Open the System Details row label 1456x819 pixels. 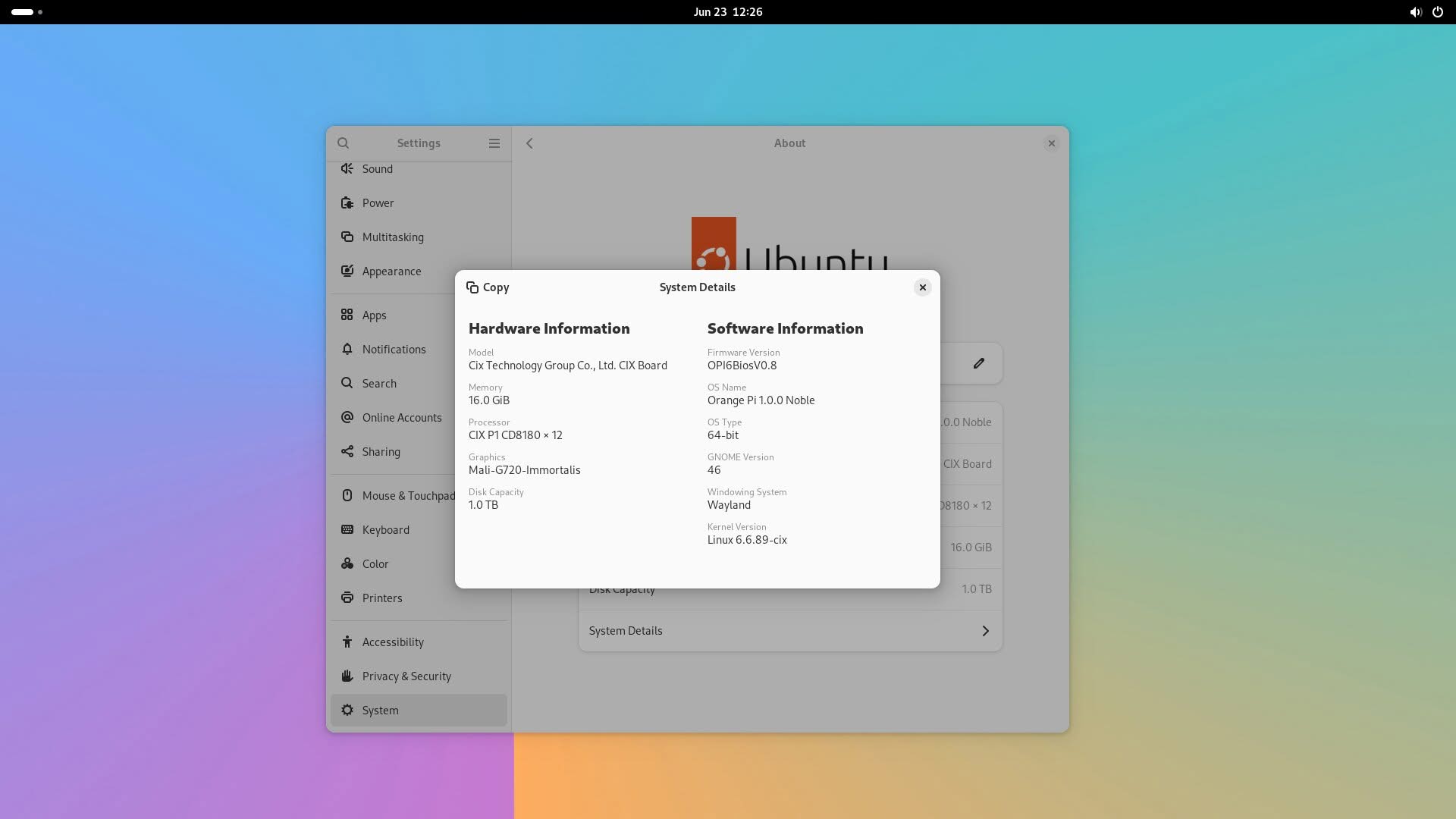click(626, 631)
